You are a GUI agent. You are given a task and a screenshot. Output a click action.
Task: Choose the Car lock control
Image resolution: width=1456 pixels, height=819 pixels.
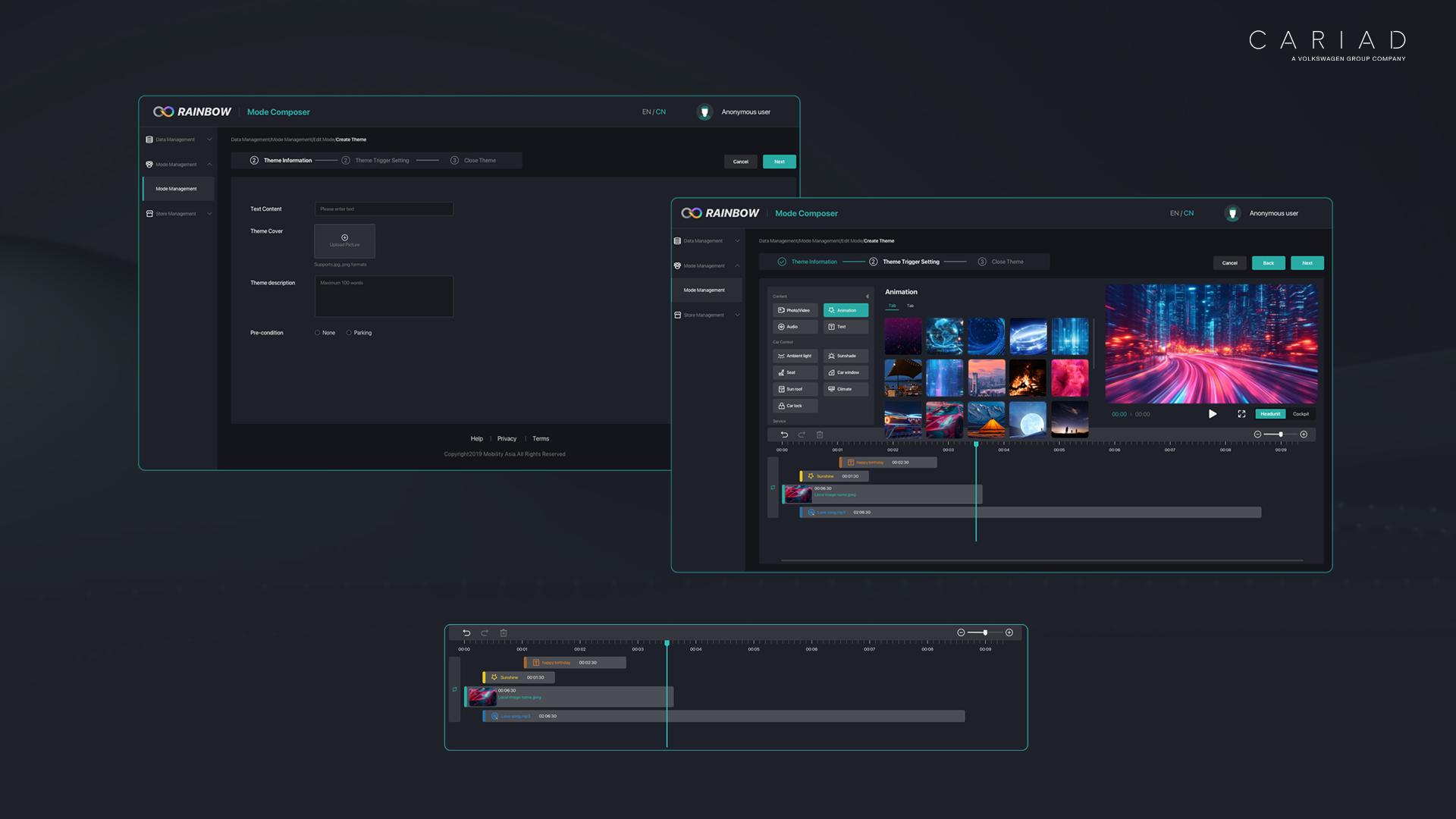(x=795, y=406)
